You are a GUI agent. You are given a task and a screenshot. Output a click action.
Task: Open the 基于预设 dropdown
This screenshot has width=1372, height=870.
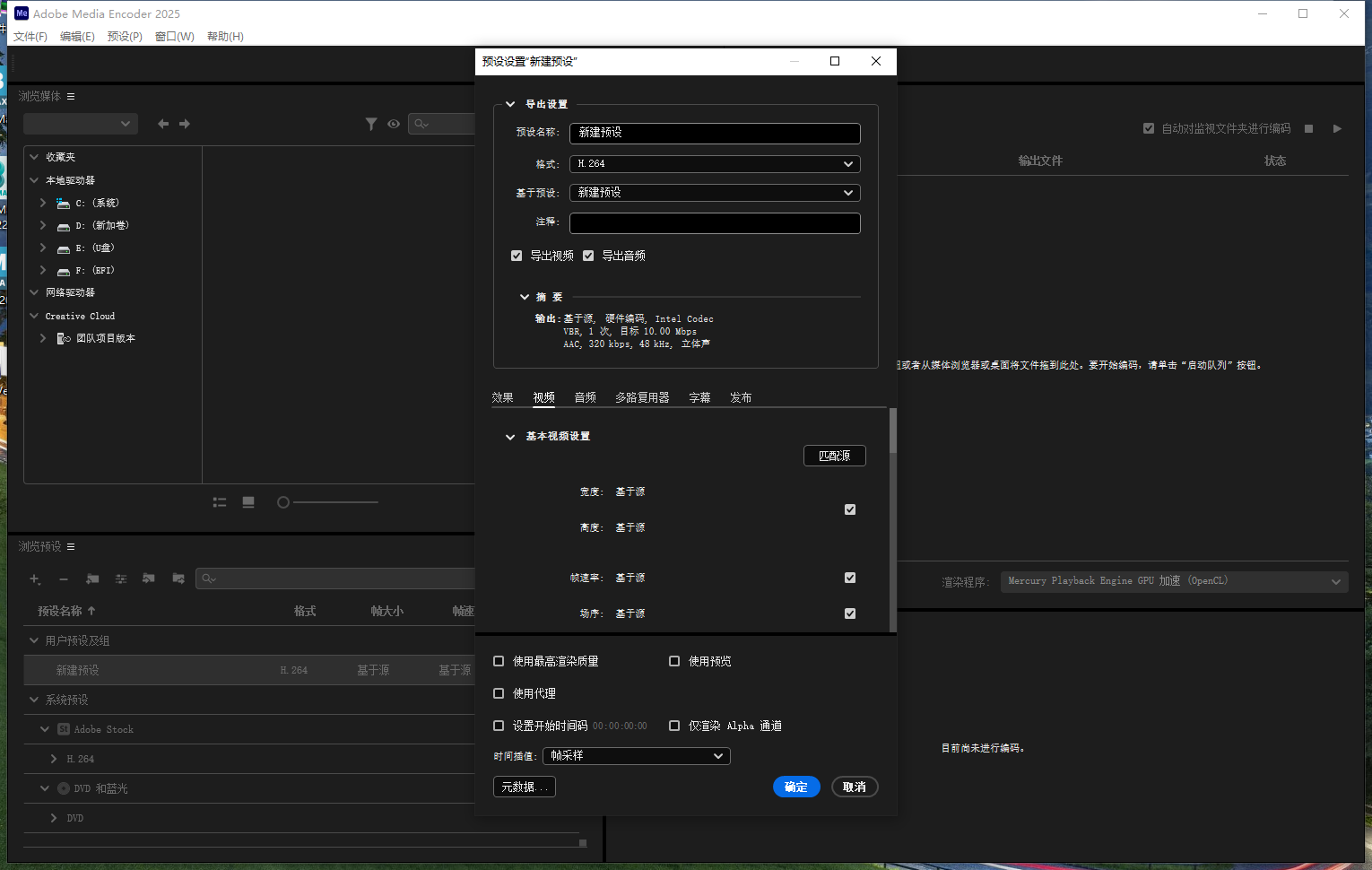click(x=715, y=193)
